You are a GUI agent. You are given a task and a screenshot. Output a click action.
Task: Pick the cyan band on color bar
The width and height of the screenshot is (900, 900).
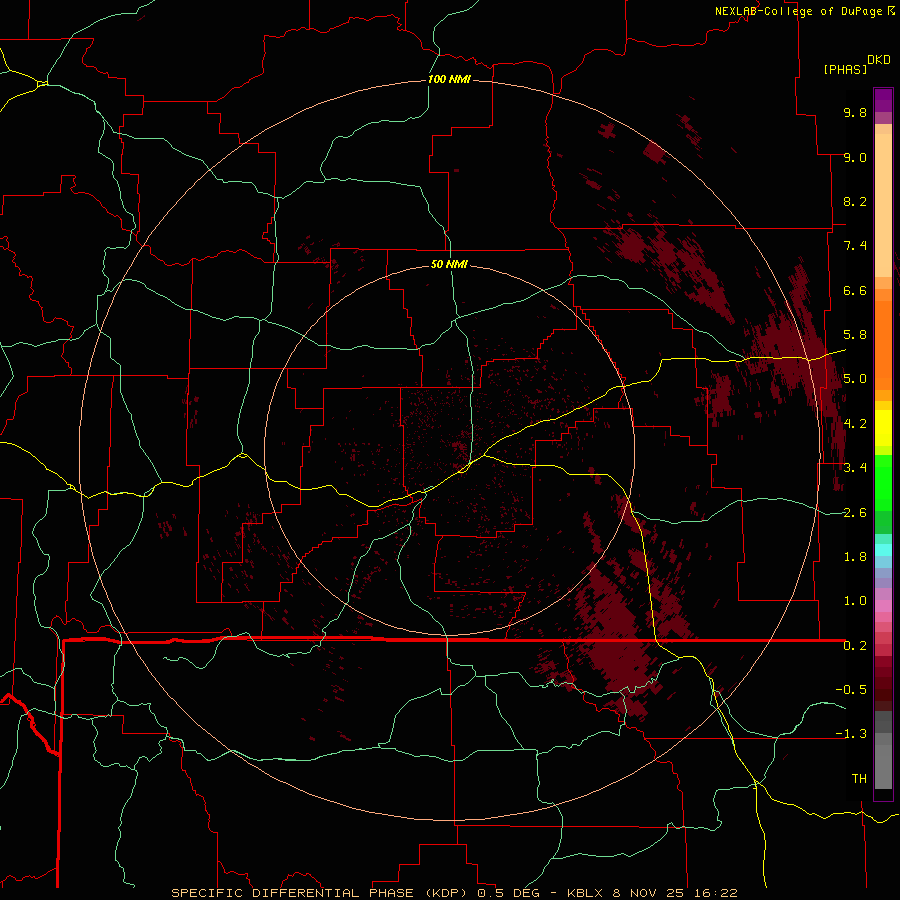point(883,550)
